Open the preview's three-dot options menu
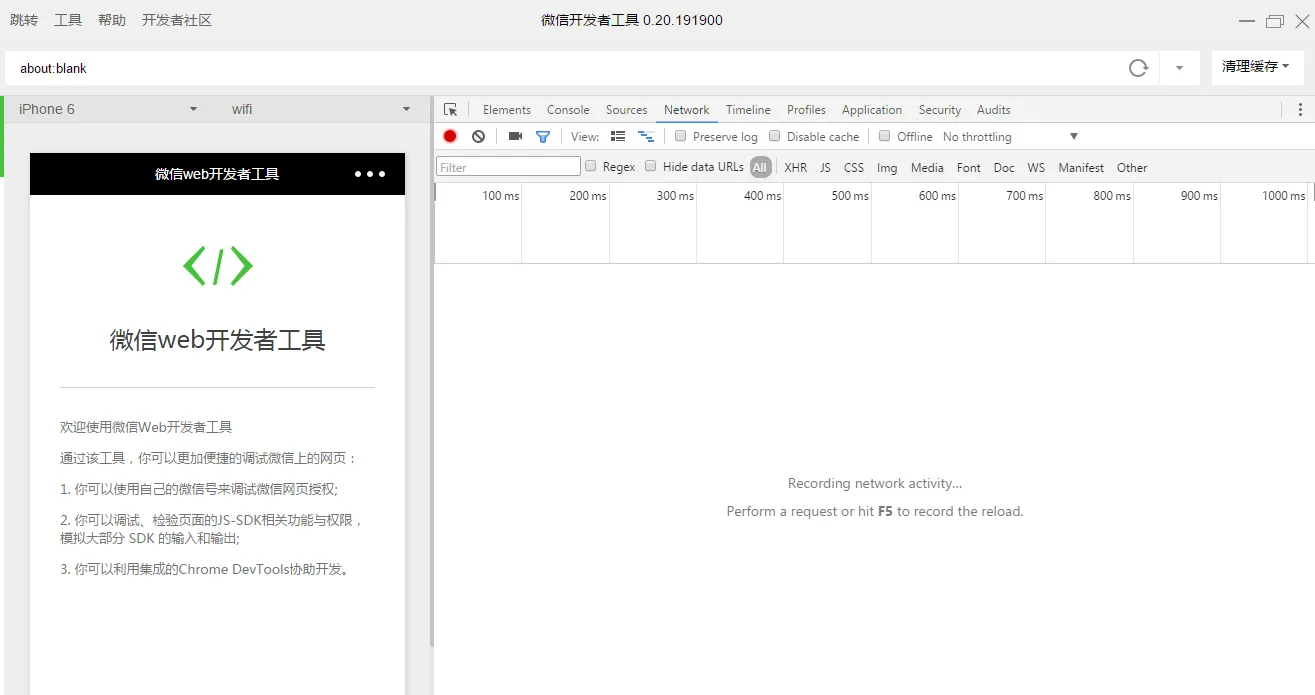The image size is (1315, 695). (369, 173)
